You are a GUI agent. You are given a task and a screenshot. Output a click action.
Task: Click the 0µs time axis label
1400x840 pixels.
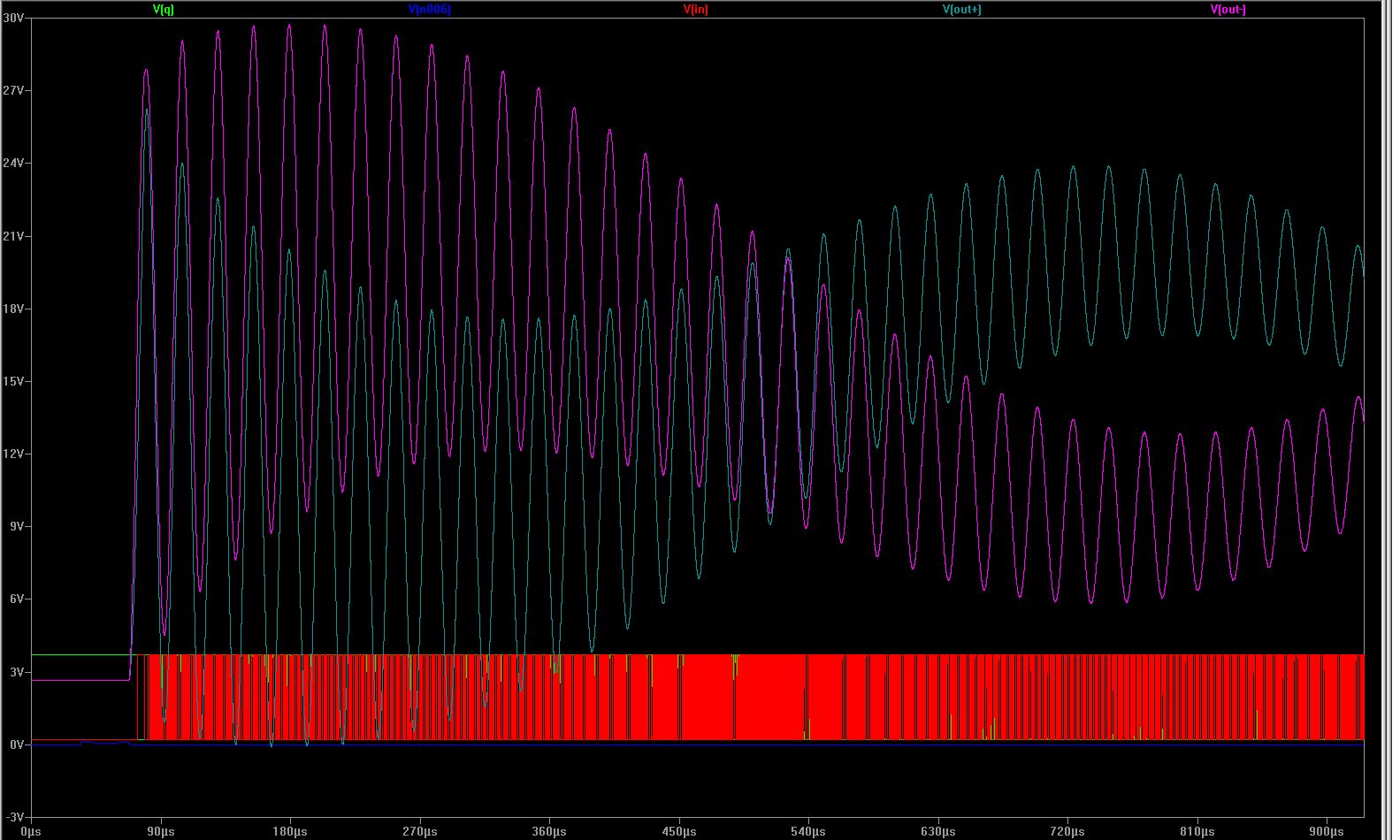31,832
